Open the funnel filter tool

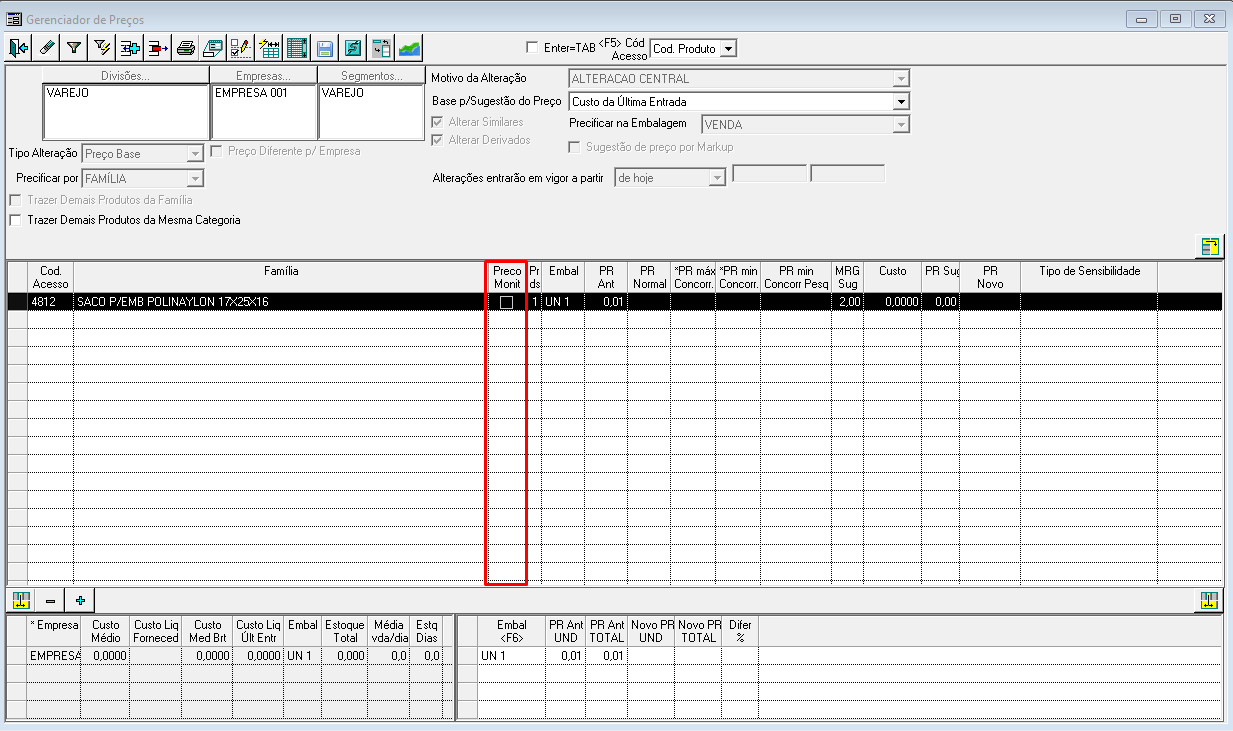pyautogui.click(x=74, y=47)
